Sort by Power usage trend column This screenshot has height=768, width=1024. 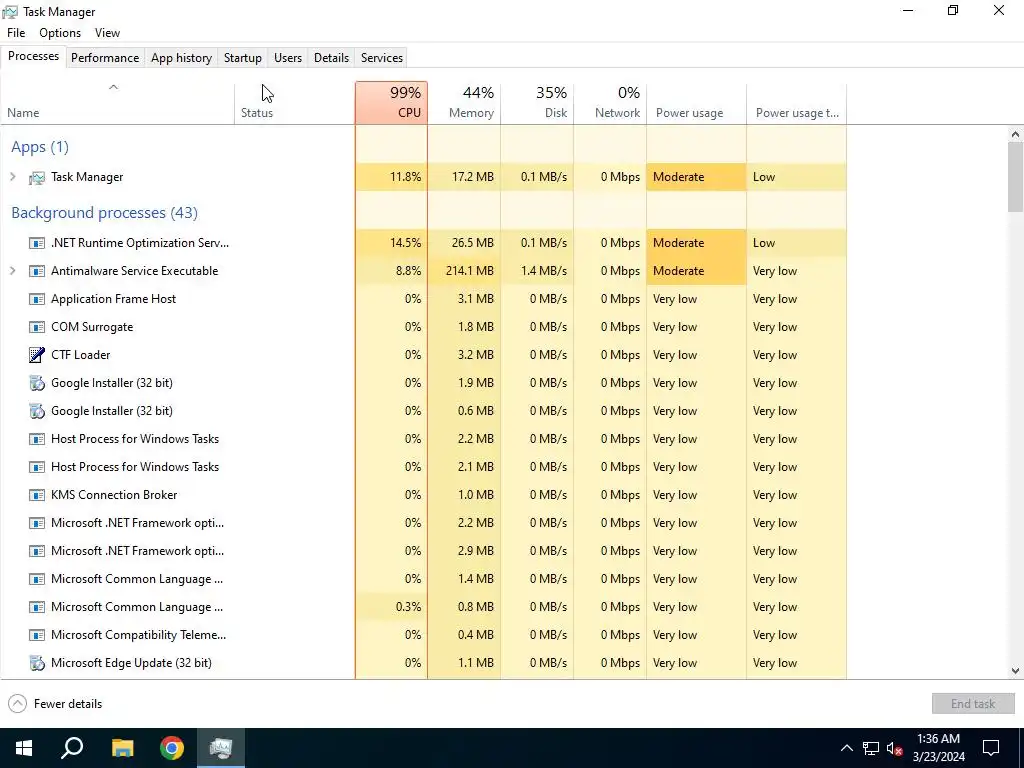click(797, 103)
